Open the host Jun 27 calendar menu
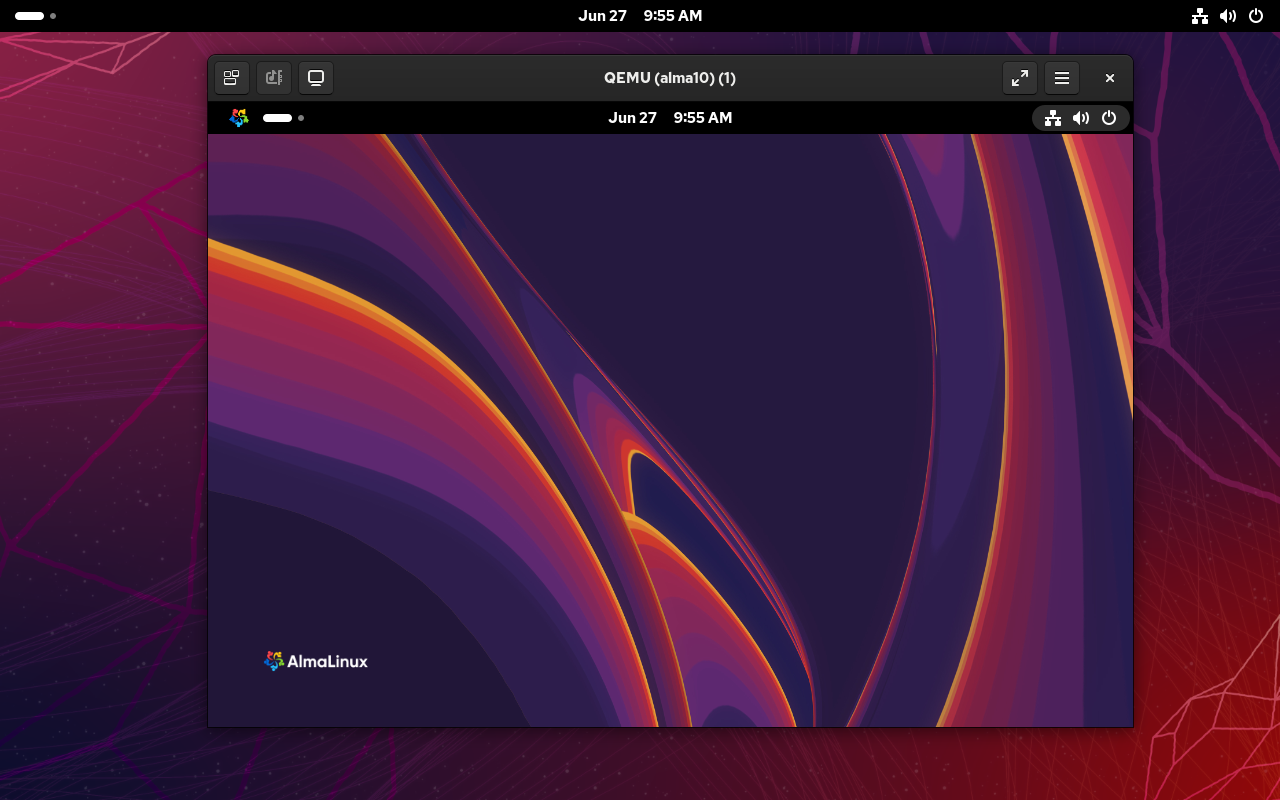The image size is (1280, 800). (x=640, y=15)
